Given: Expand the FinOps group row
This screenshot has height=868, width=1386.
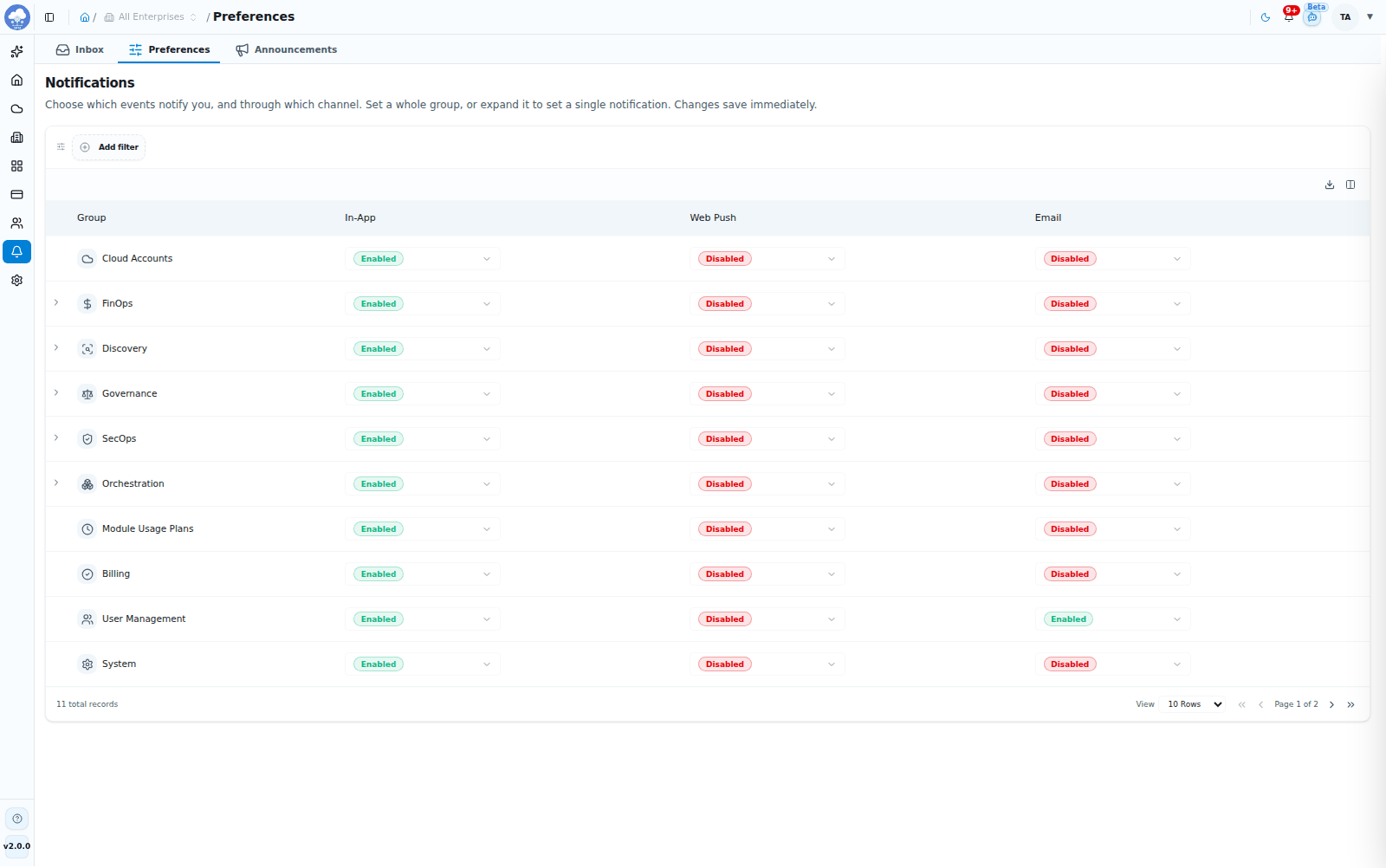Looking at the screenshot, I should 56,303.
